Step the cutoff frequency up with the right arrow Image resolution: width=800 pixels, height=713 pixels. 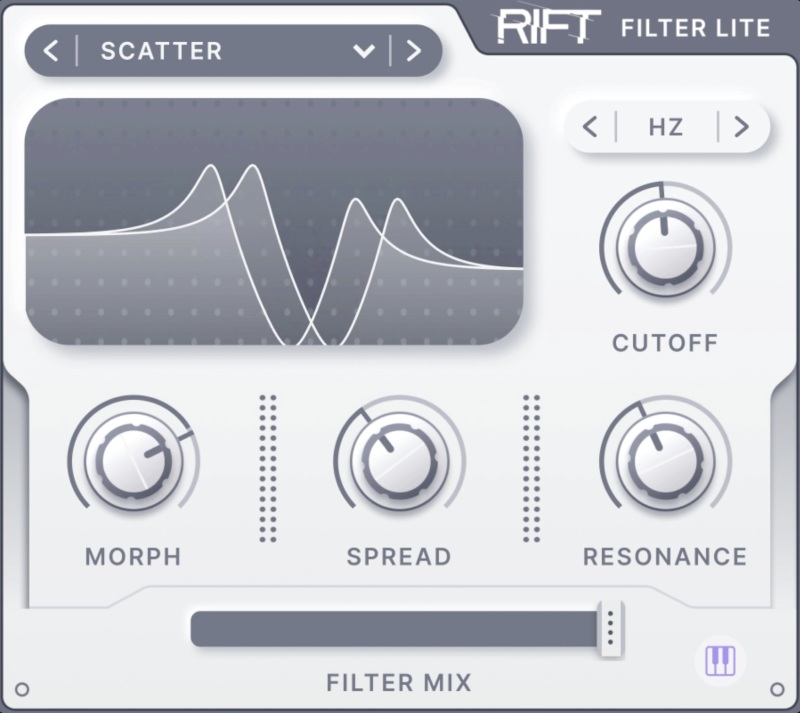coord(741,127)
